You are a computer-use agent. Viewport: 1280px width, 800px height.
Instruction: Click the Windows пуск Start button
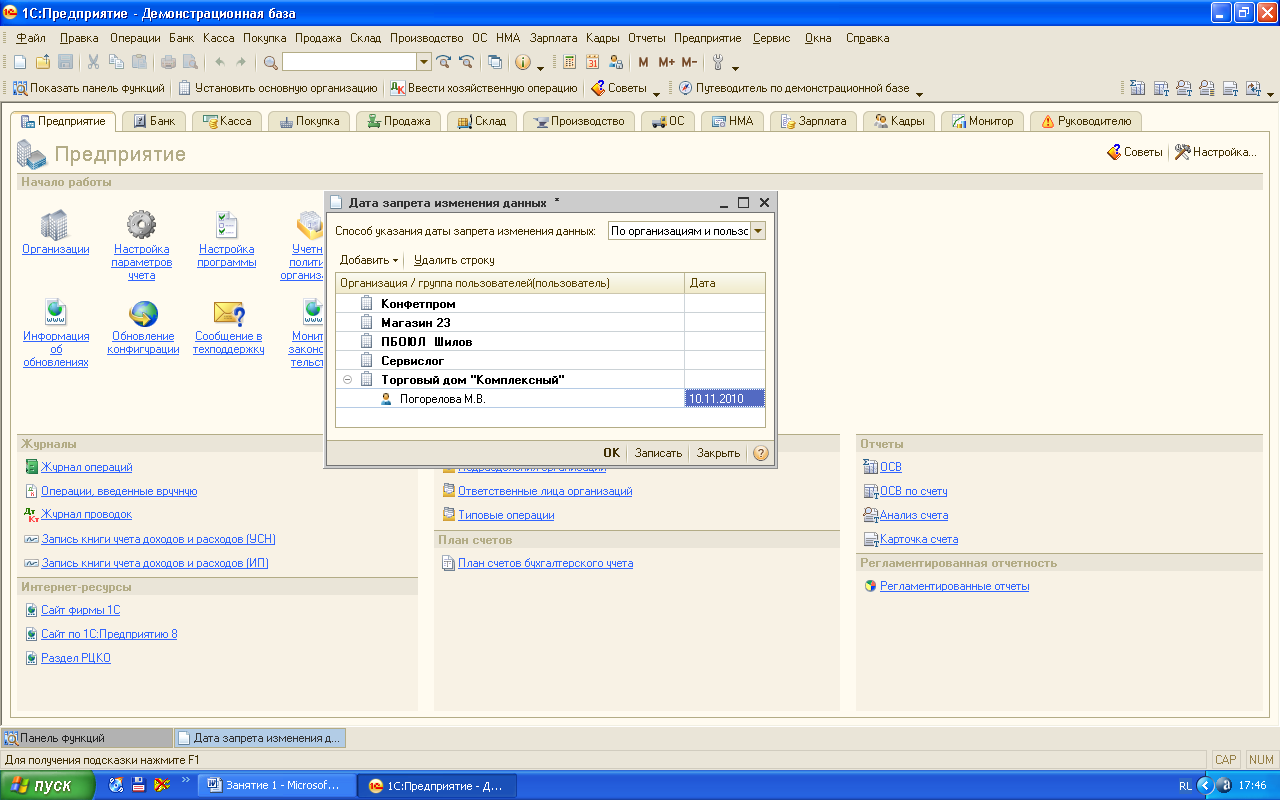[48, 785]
